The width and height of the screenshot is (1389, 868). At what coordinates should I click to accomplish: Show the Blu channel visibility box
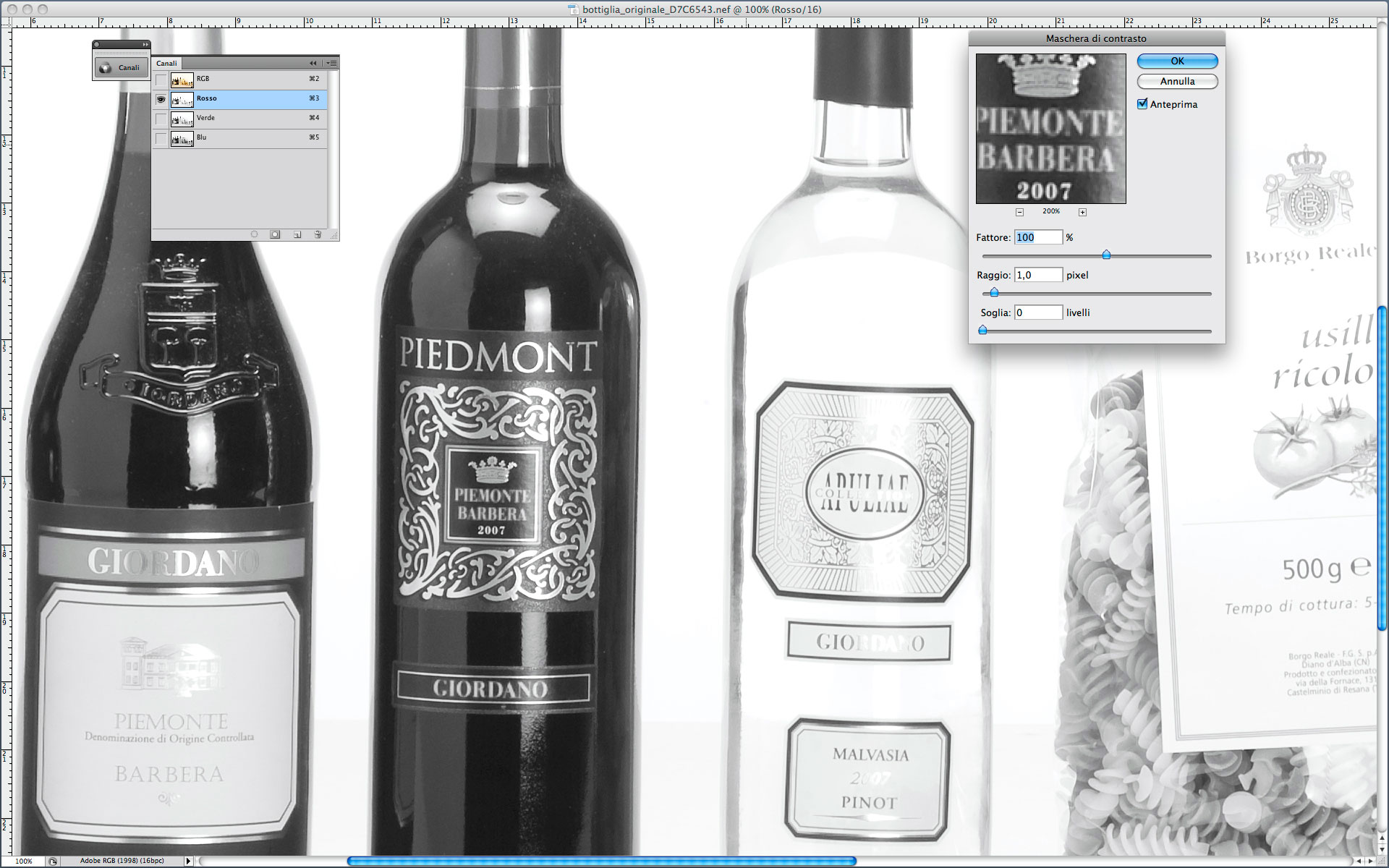pos(161,138)
